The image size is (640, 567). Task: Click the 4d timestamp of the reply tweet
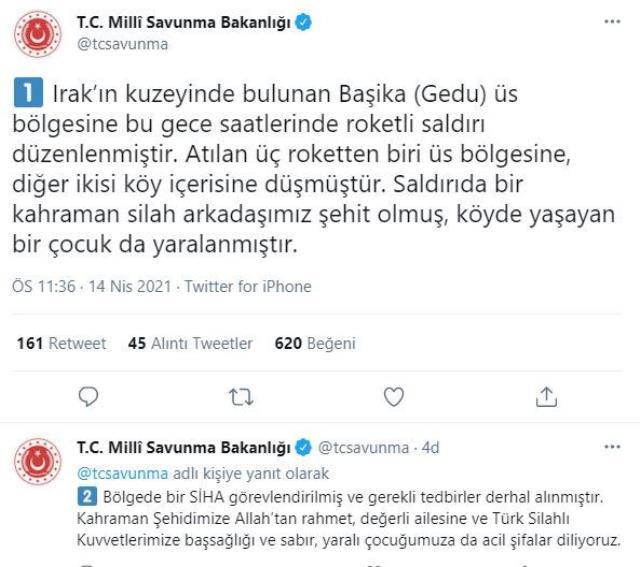click(x=430, y=448)
